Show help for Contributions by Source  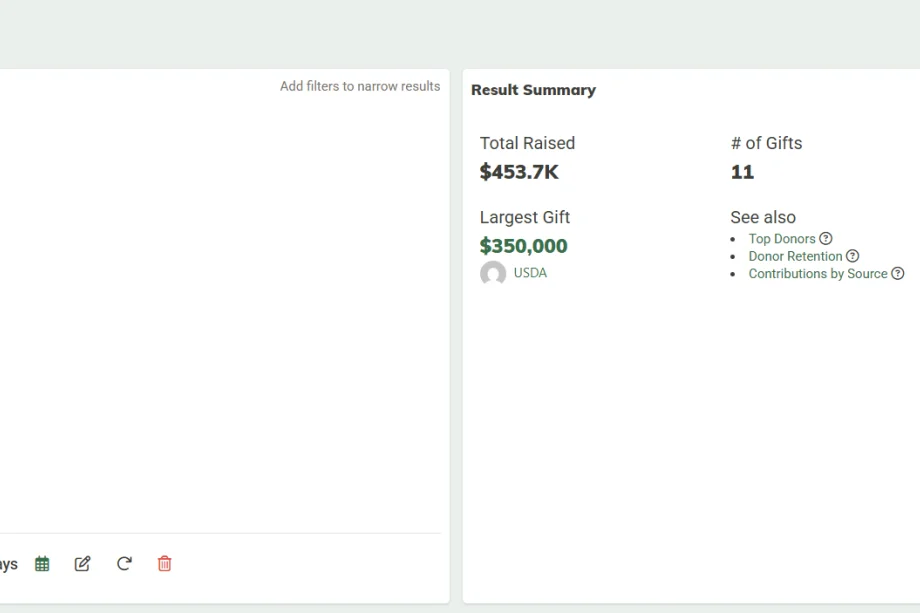coord(898,273)
